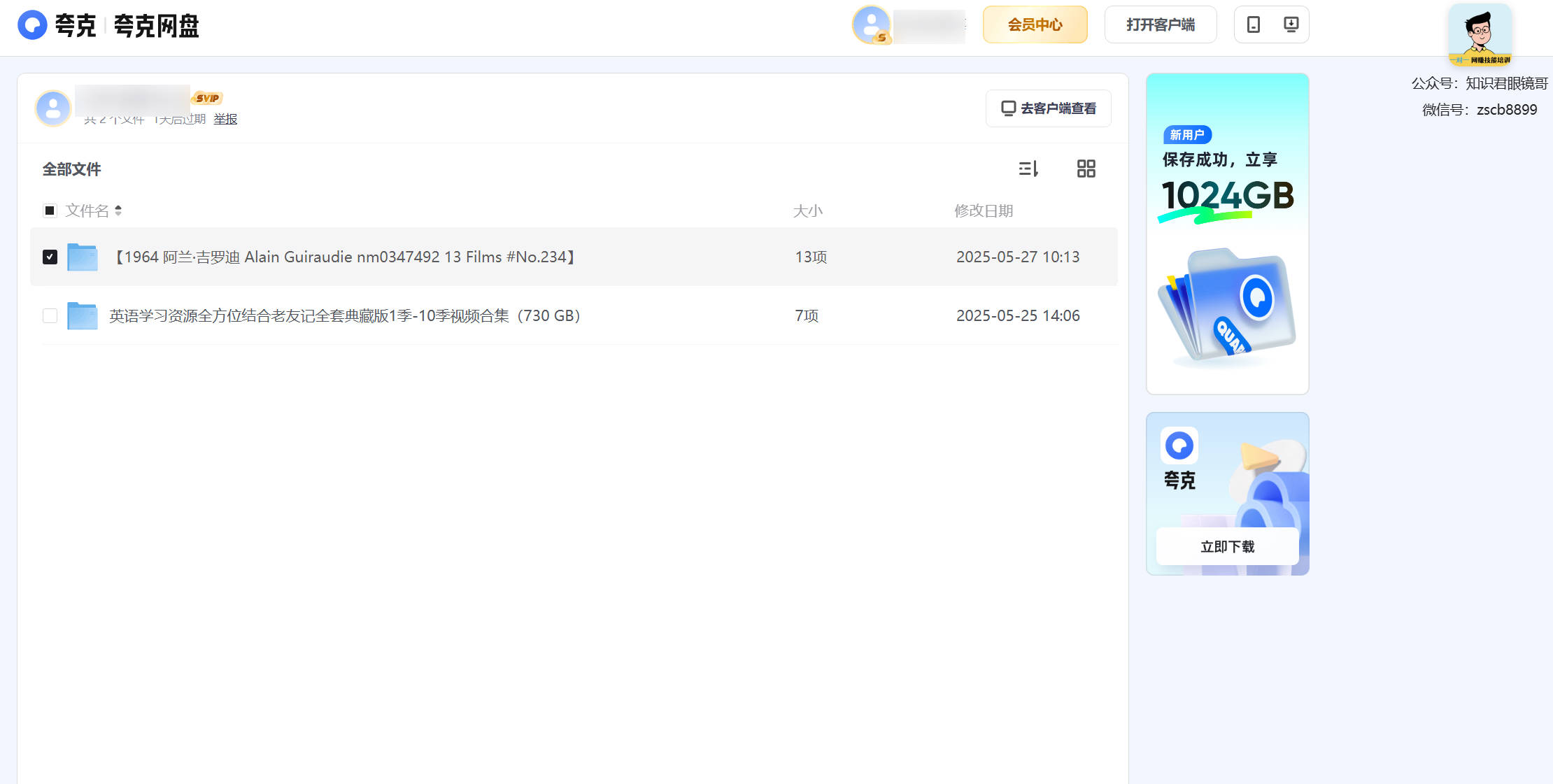Click the folder icon of Alain Guiraudie row
Image resolution: width=1553 pixels, height=784 pixels.
pos(83,257)
